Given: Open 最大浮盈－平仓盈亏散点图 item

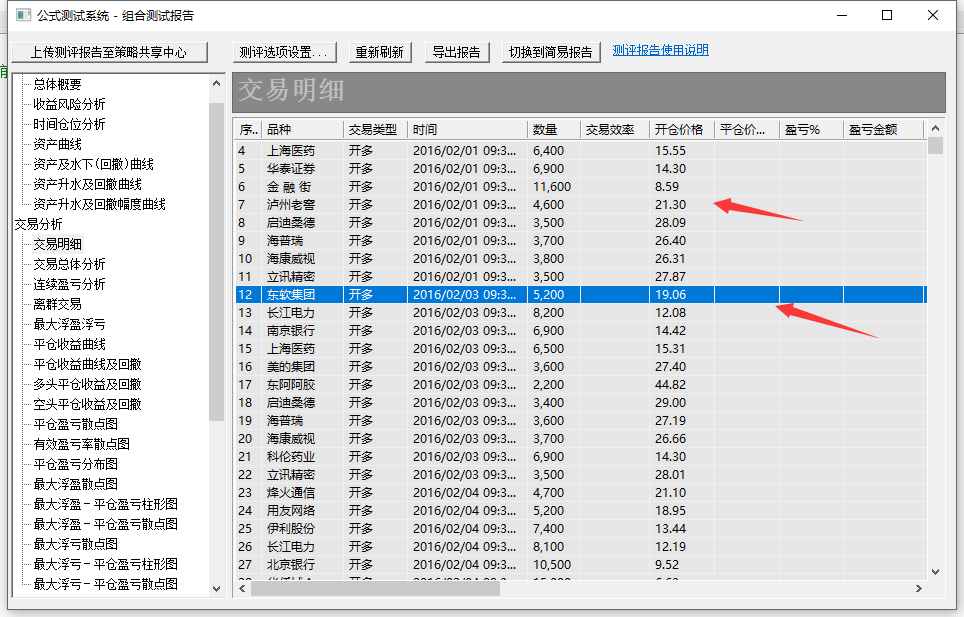Looking at the screenshot, I should 105,524.
